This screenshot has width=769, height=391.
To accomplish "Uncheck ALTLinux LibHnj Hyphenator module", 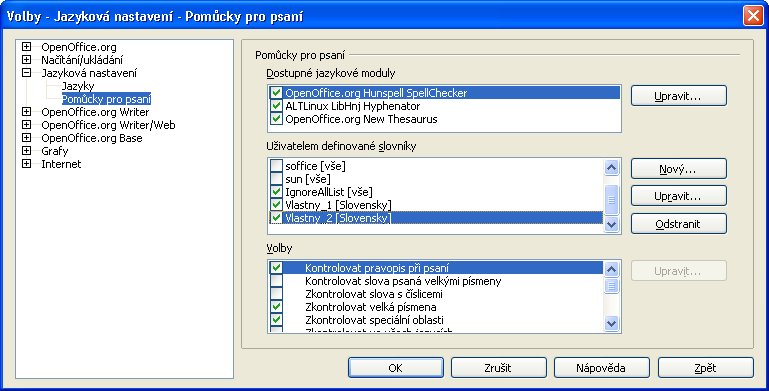I will click(x=276, y=106).
